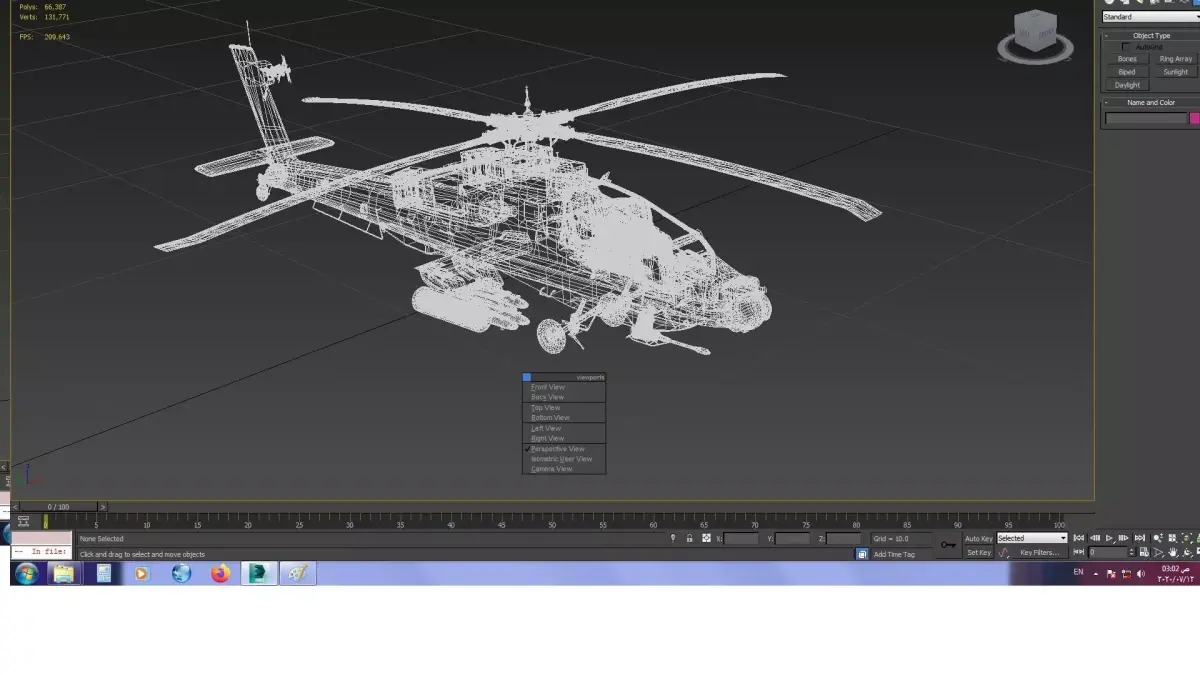Select Perspective View menu entry
This screenshot has height=675, width=1200.
pos(563,449)
